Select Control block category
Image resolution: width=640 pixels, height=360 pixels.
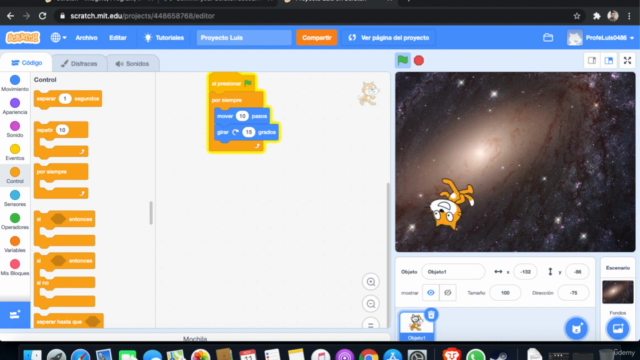(15, 176)
